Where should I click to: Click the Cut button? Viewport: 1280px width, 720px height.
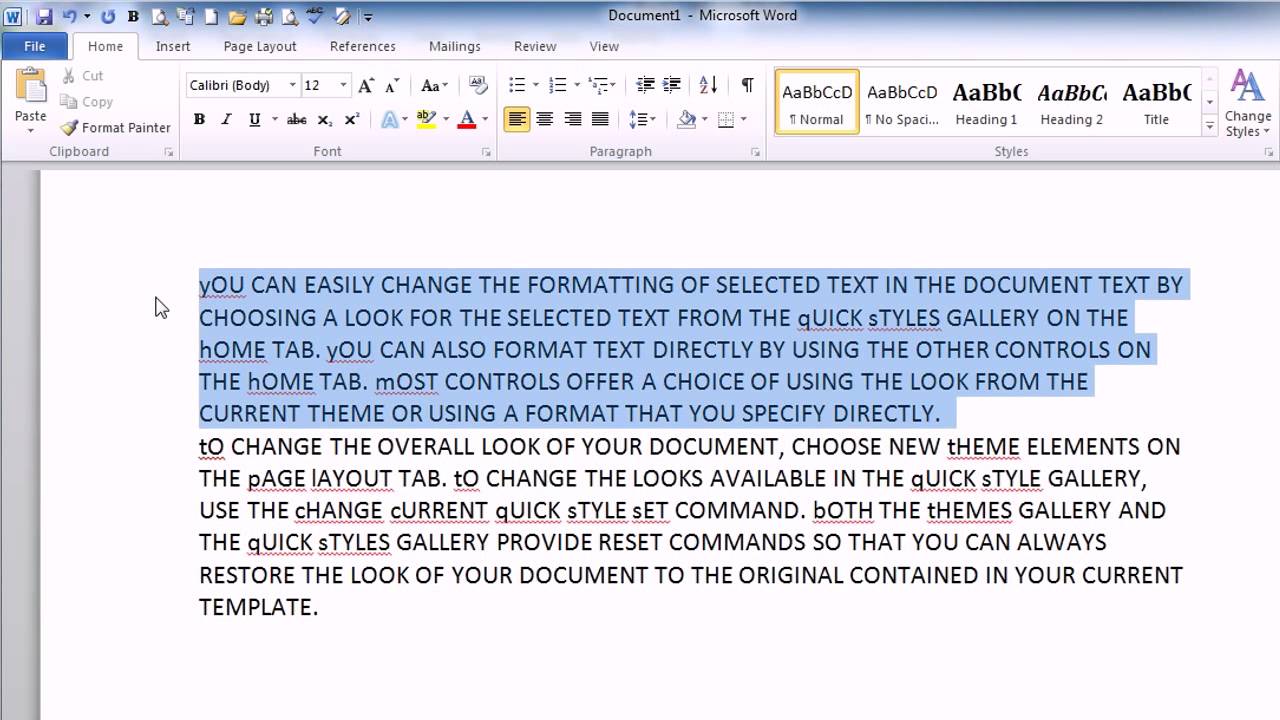tap(82, 76)
